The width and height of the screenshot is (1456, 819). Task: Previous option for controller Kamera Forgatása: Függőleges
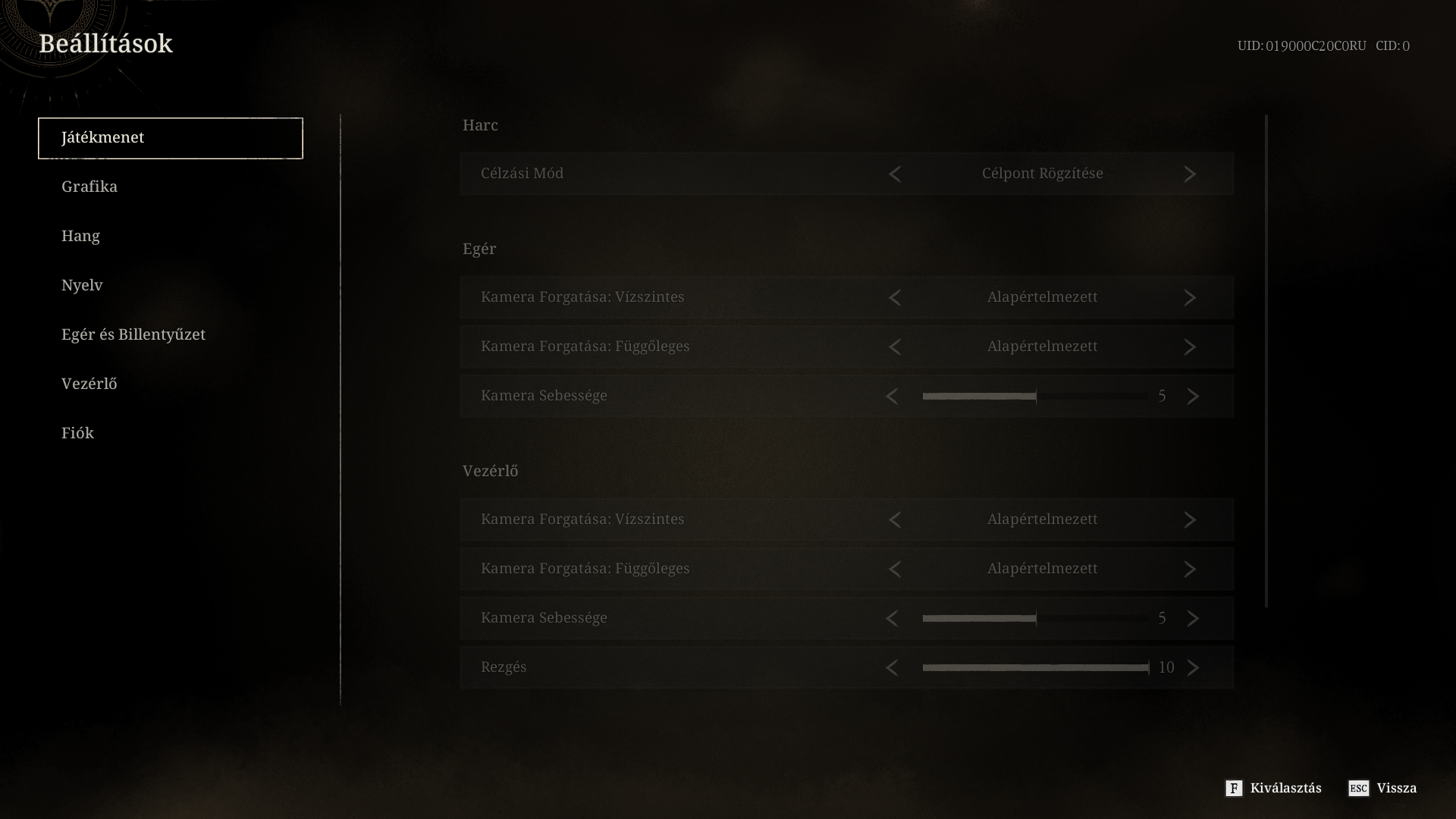point(895,569)
